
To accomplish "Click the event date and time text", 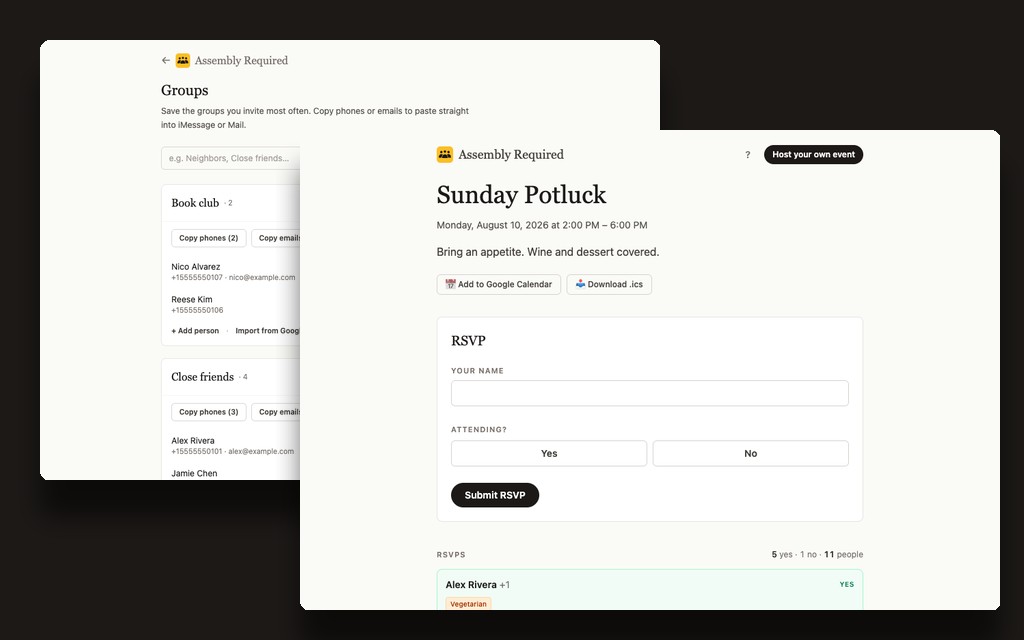I will pos(542,225).
